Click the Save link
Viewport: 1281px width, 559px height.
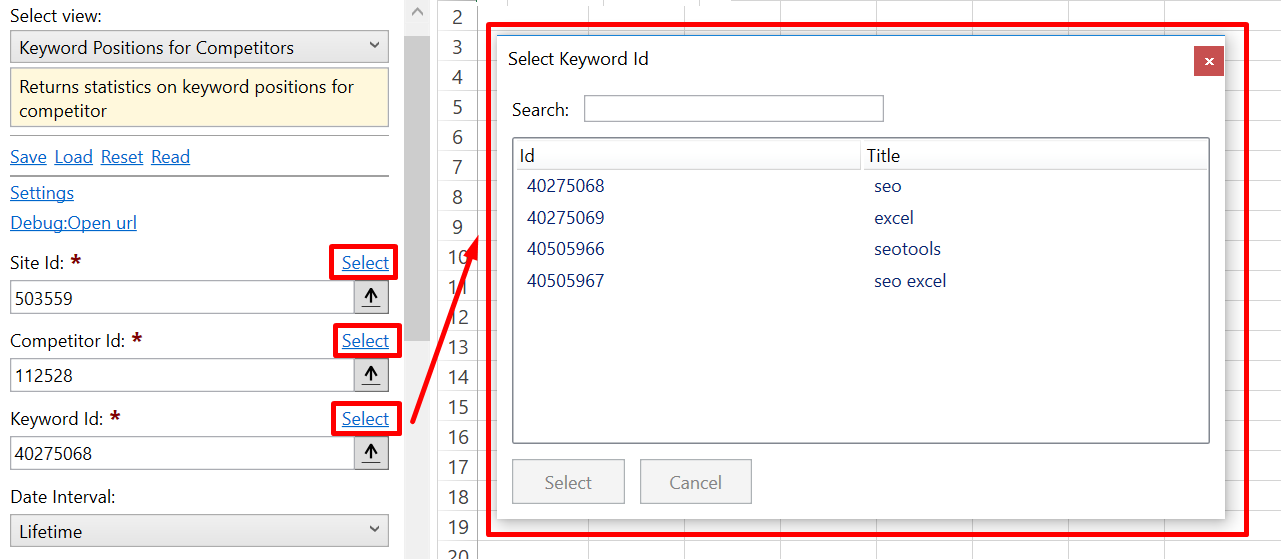(x=28, y=157)
